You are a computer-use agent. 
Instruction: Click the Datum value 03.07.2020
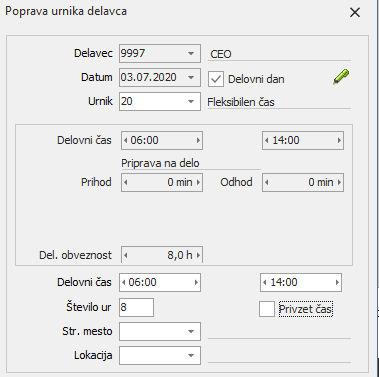pos(148,77)
